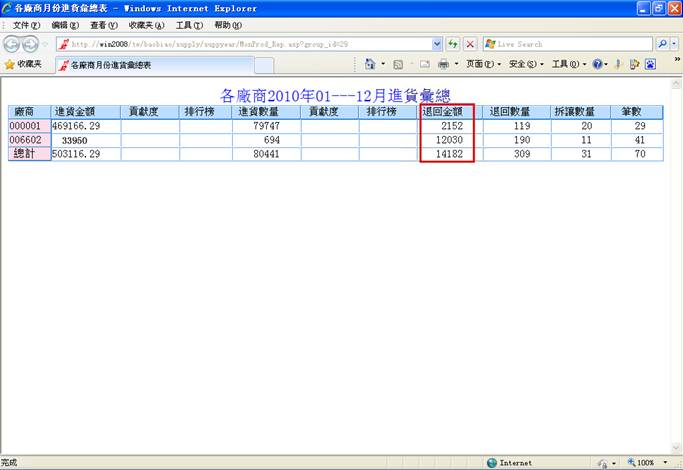This screenshot has height=470, width=683.
Task: Click vendor code 000001 in the table
Action: click(26, 127)
